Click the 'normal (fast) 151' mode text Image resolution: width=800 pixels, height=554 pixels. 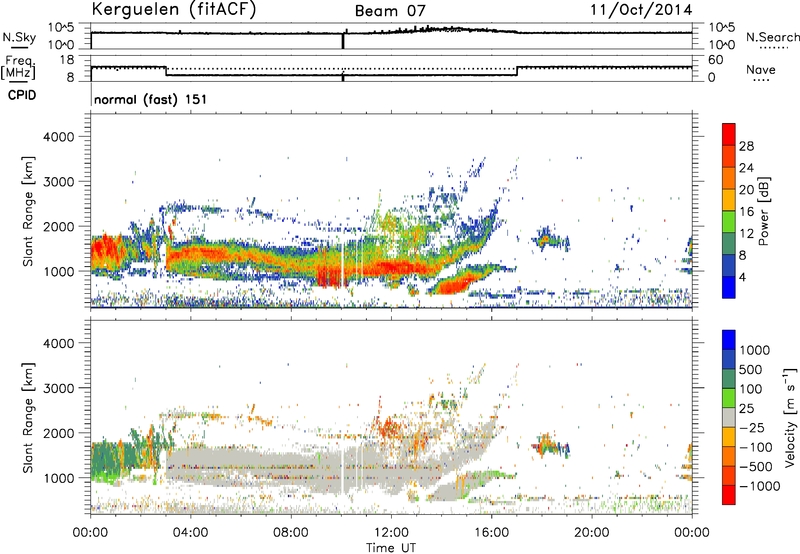[151, 99]
